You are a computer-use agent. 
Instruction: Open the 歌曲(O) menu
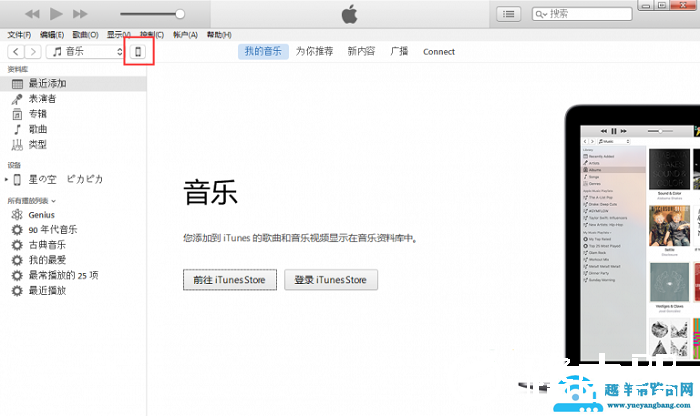pyautogui.click(x=85, y=35)
